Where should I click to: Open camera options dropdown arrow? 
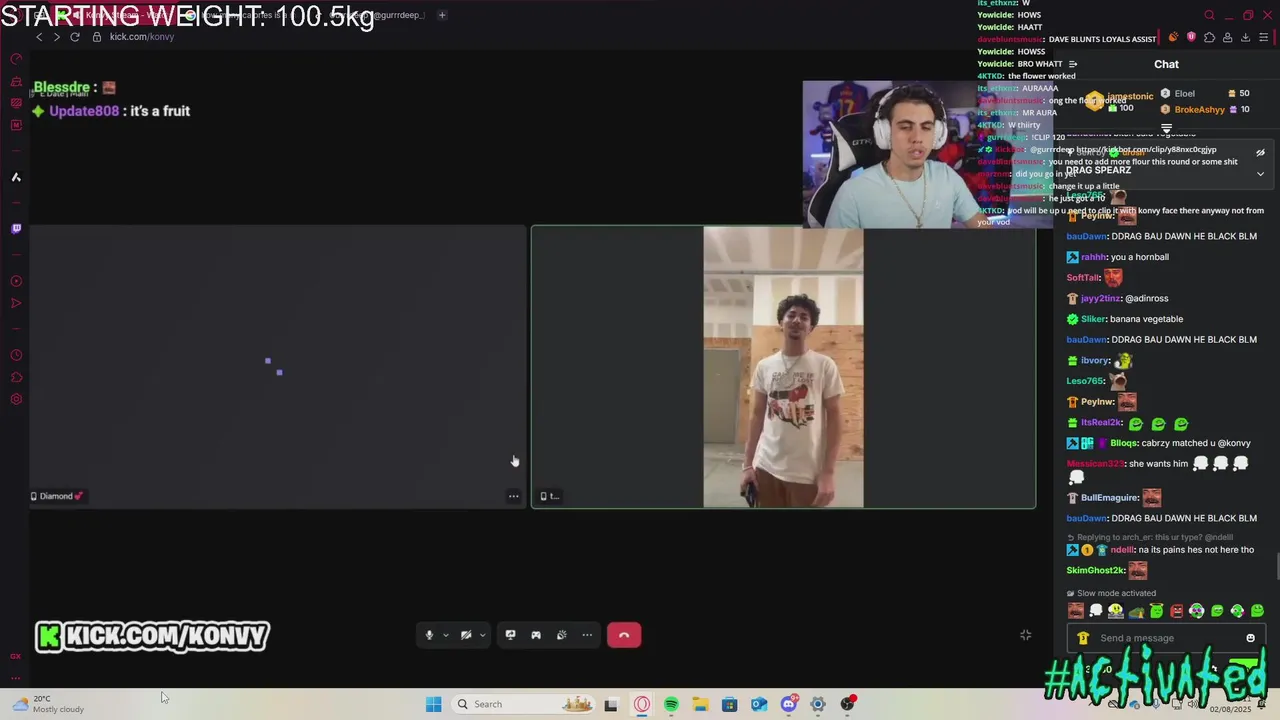(482, 635)
